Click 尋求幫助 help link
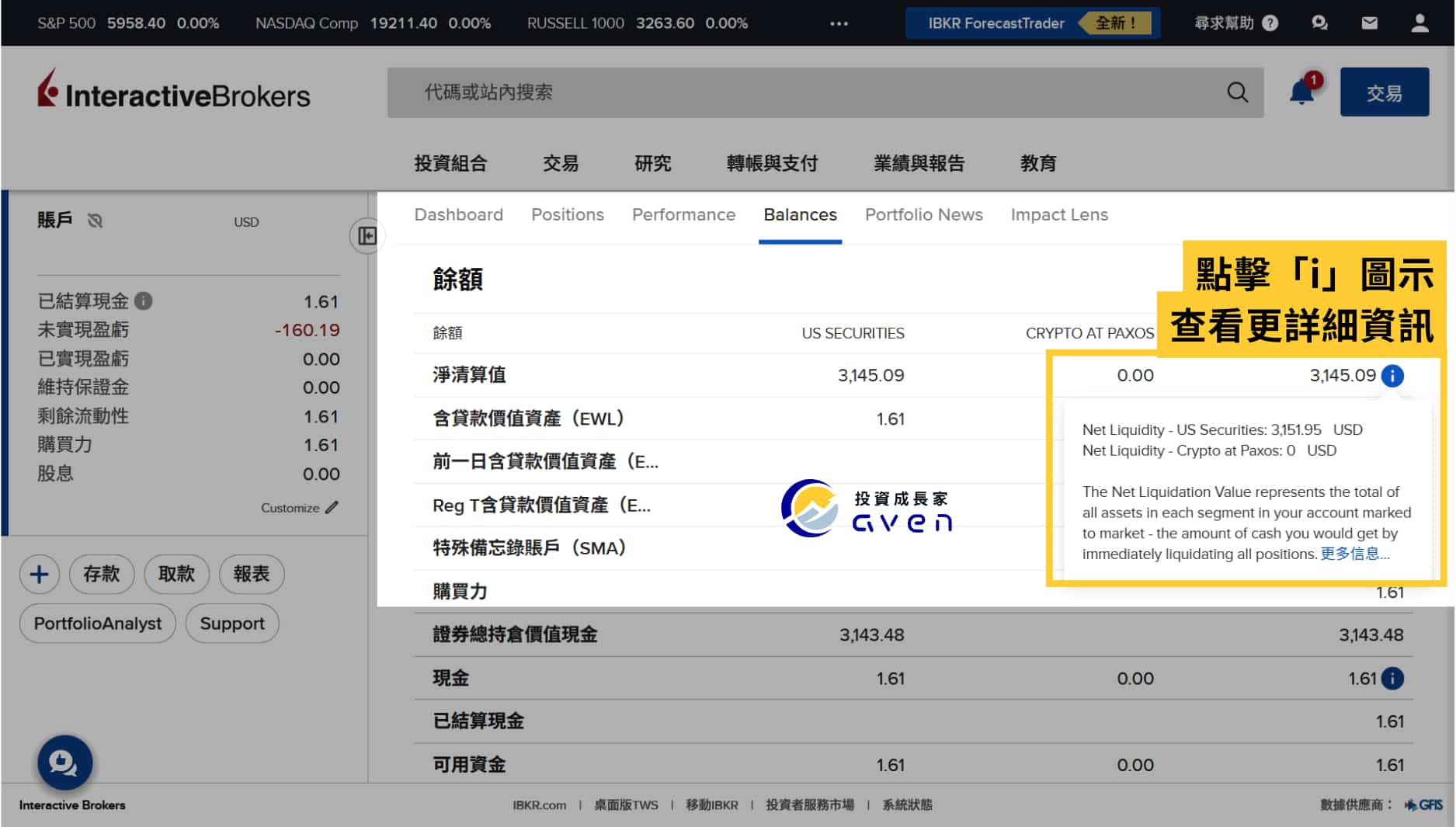1456x827 pixels. tap(1224, 23)
